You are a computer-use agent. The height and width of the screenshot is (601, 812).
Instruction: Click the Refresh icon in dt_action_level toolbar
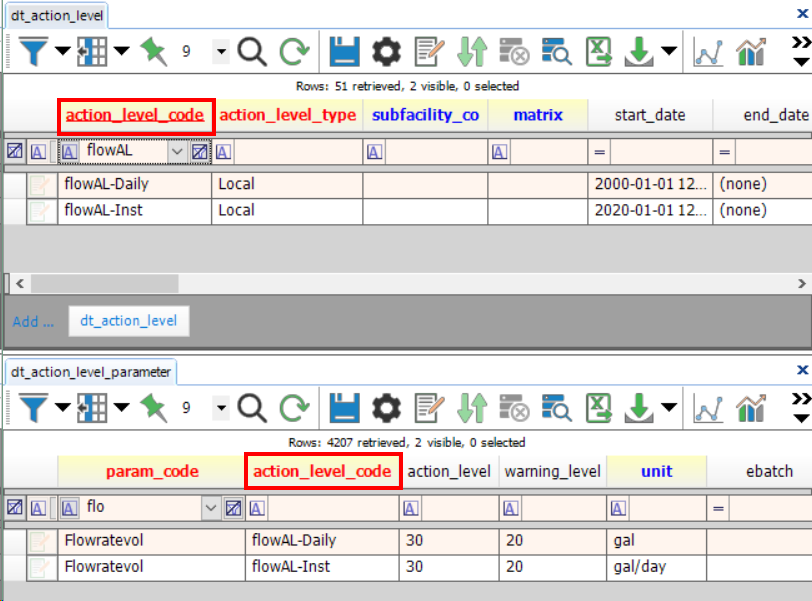294,51
